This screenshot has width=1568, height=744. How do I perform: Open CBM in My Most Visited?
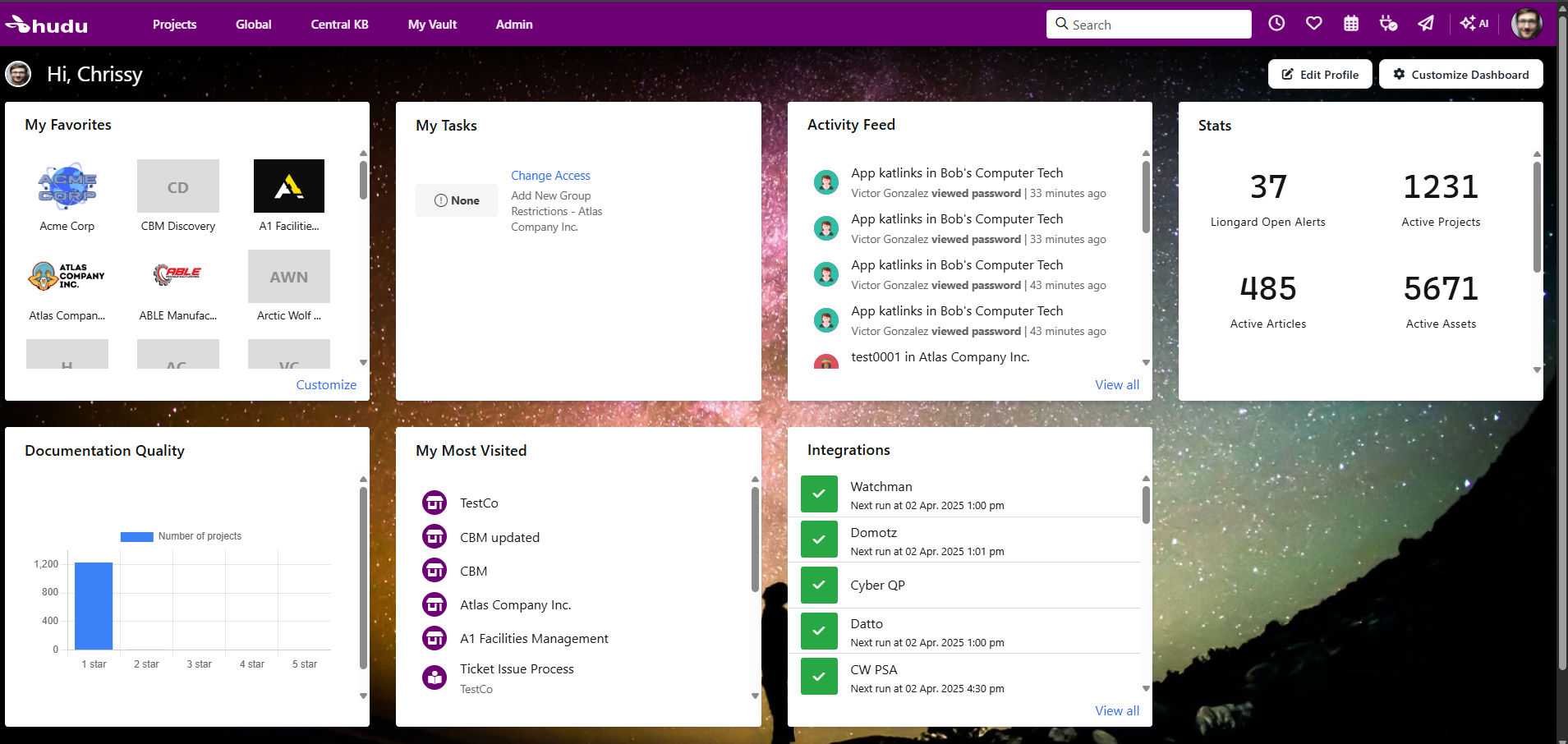click(473, 571)
